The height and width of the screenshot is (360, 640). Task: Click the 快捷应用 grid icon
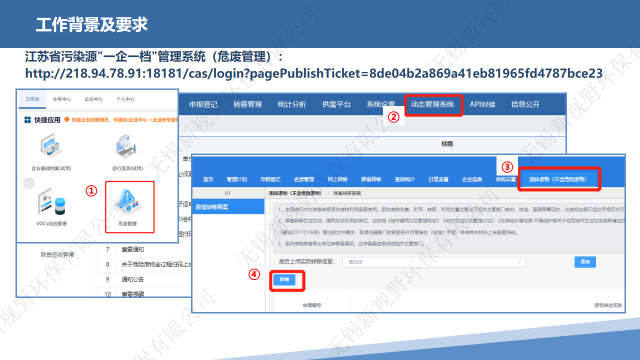pyautogui.click(x=27, y=120)
